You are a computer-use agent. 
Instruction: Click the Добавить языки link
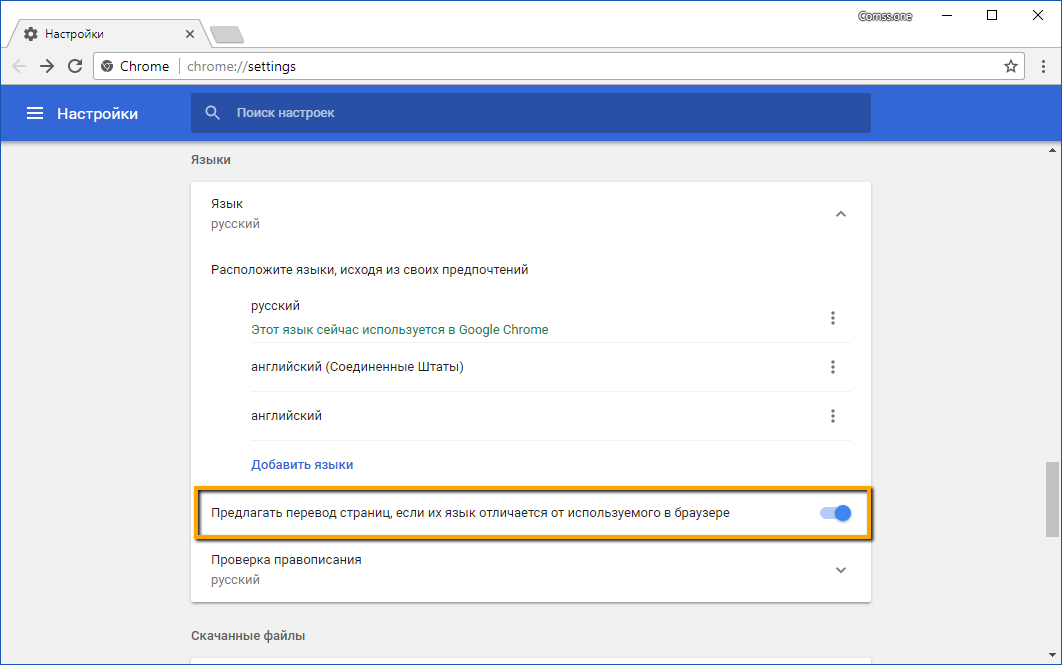click(302, 464)
